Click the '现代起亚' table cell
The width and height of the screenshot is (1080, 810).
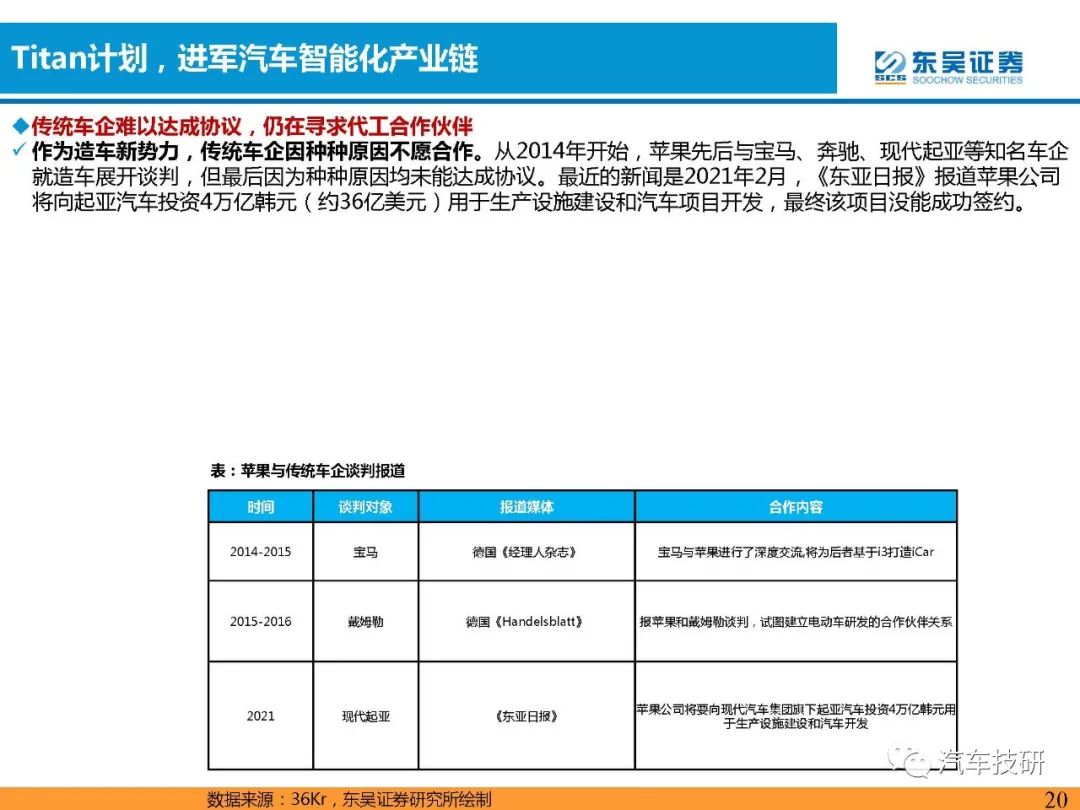click(366, 716)
